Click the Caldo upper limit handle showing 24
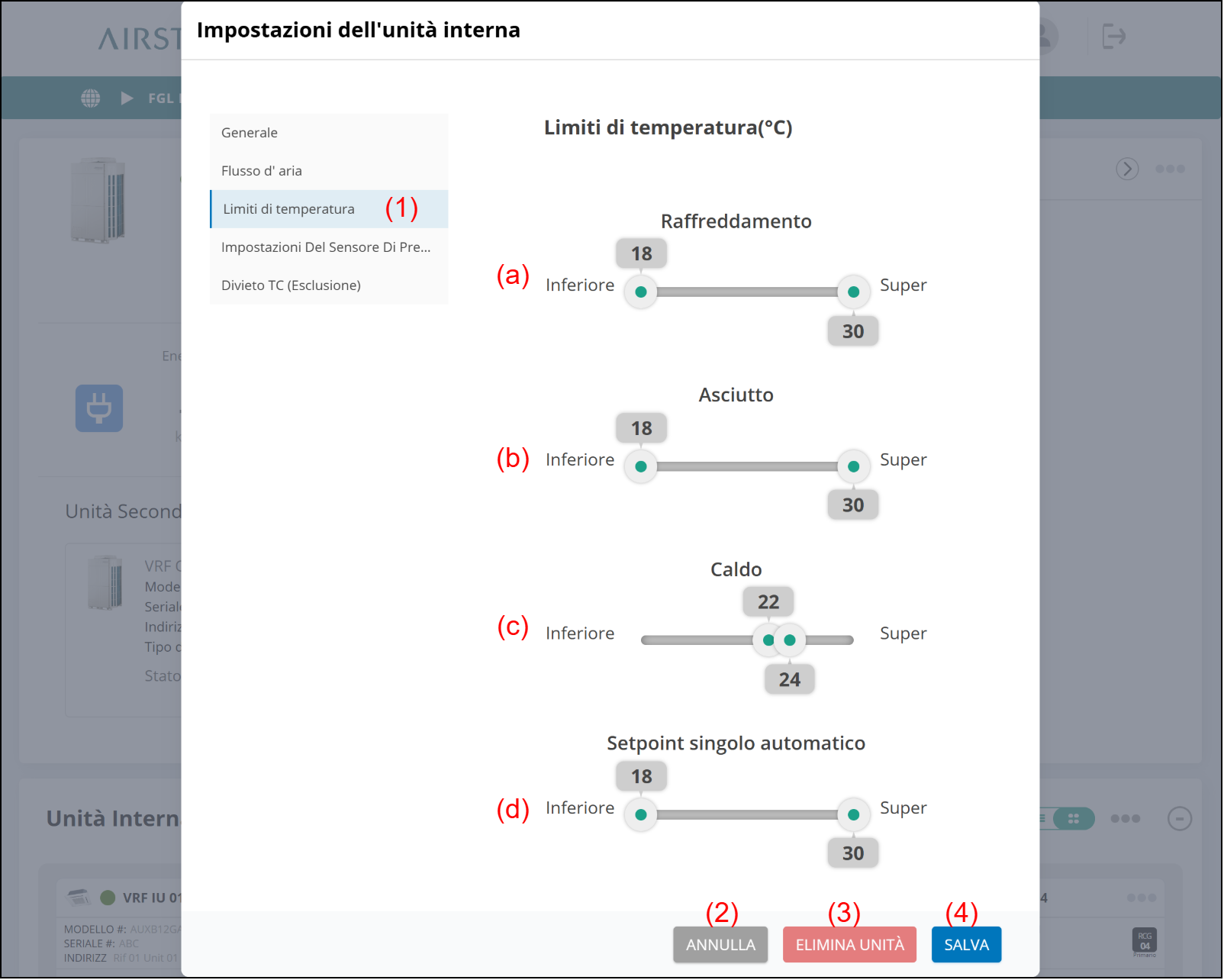Image resolution: width=1224 pixels, height=980 pixels. point(791,640)
